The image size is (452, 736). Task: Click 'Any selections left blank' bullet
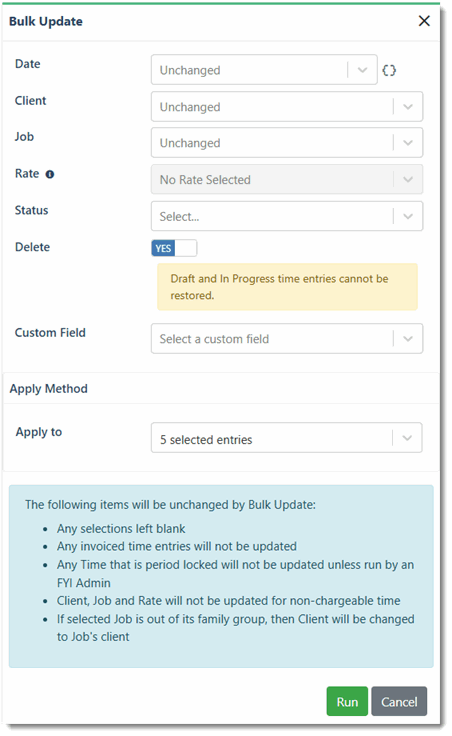pos(121,529)
